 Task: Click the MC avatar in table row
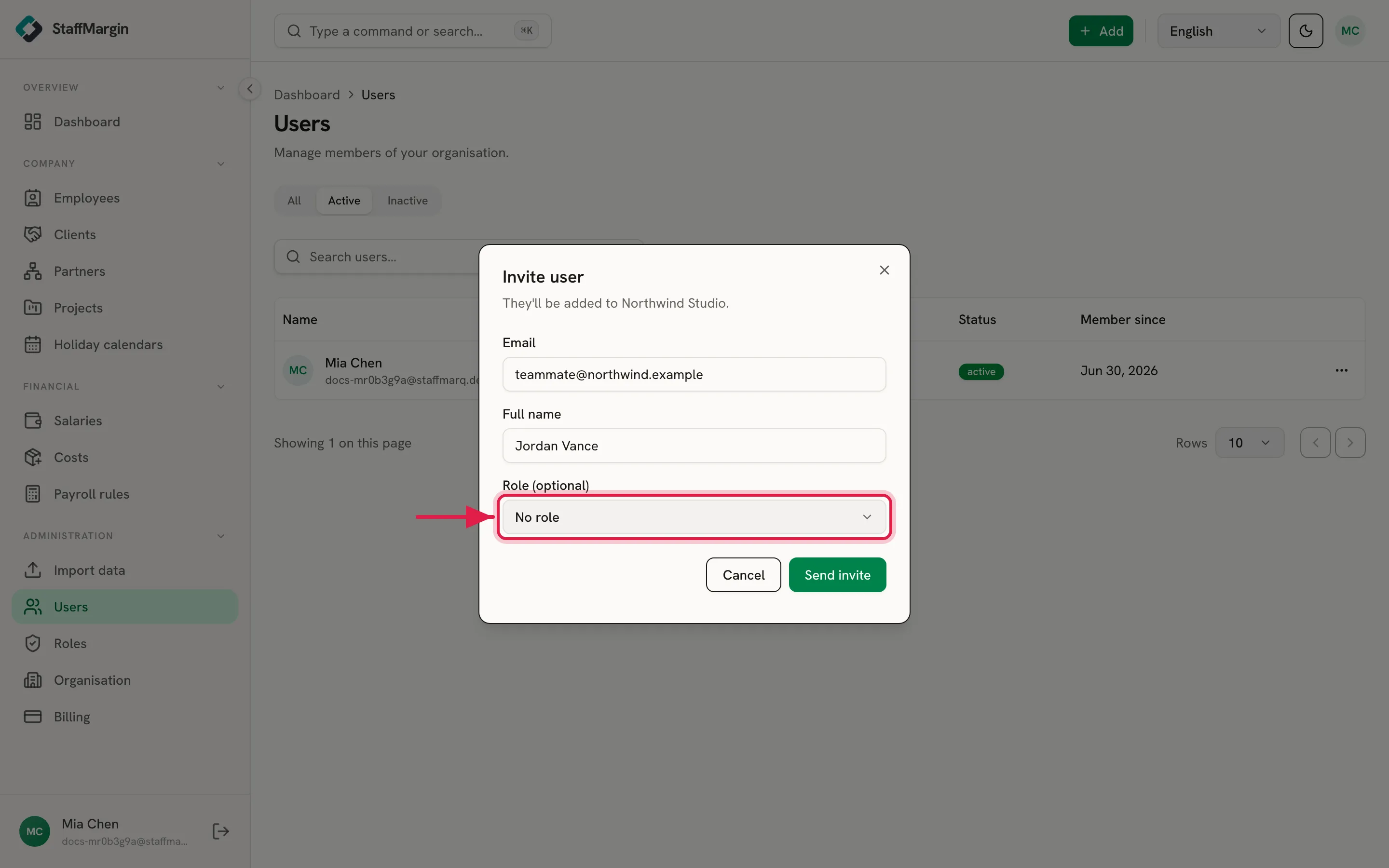297,370
